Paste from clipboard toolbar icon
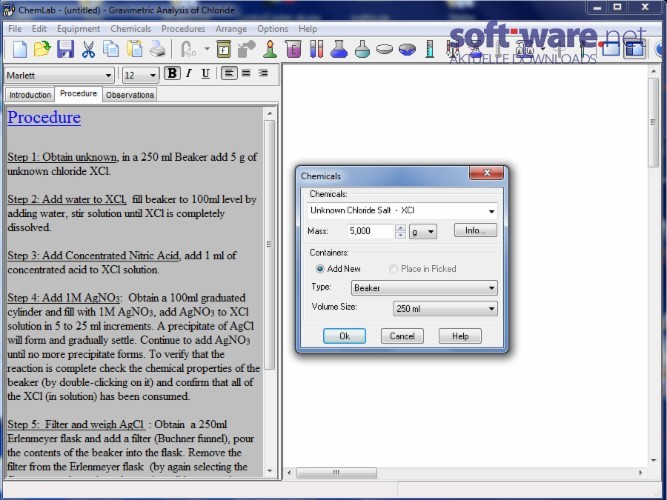The width and height of the screenshot is (667, 500). [x=134, y=49]
